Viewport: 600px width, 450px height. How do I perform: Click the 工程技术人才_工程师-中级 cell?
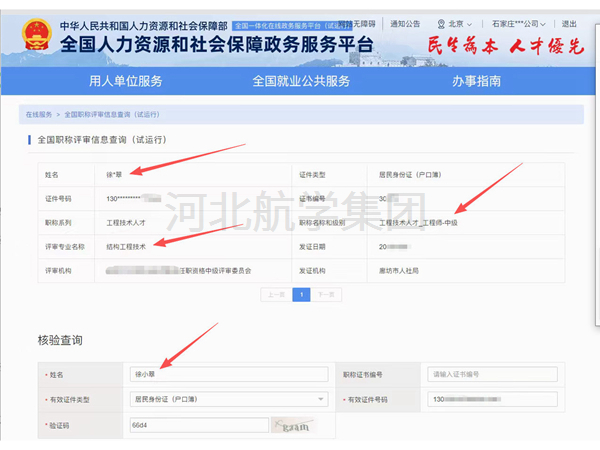pos(418,223)
